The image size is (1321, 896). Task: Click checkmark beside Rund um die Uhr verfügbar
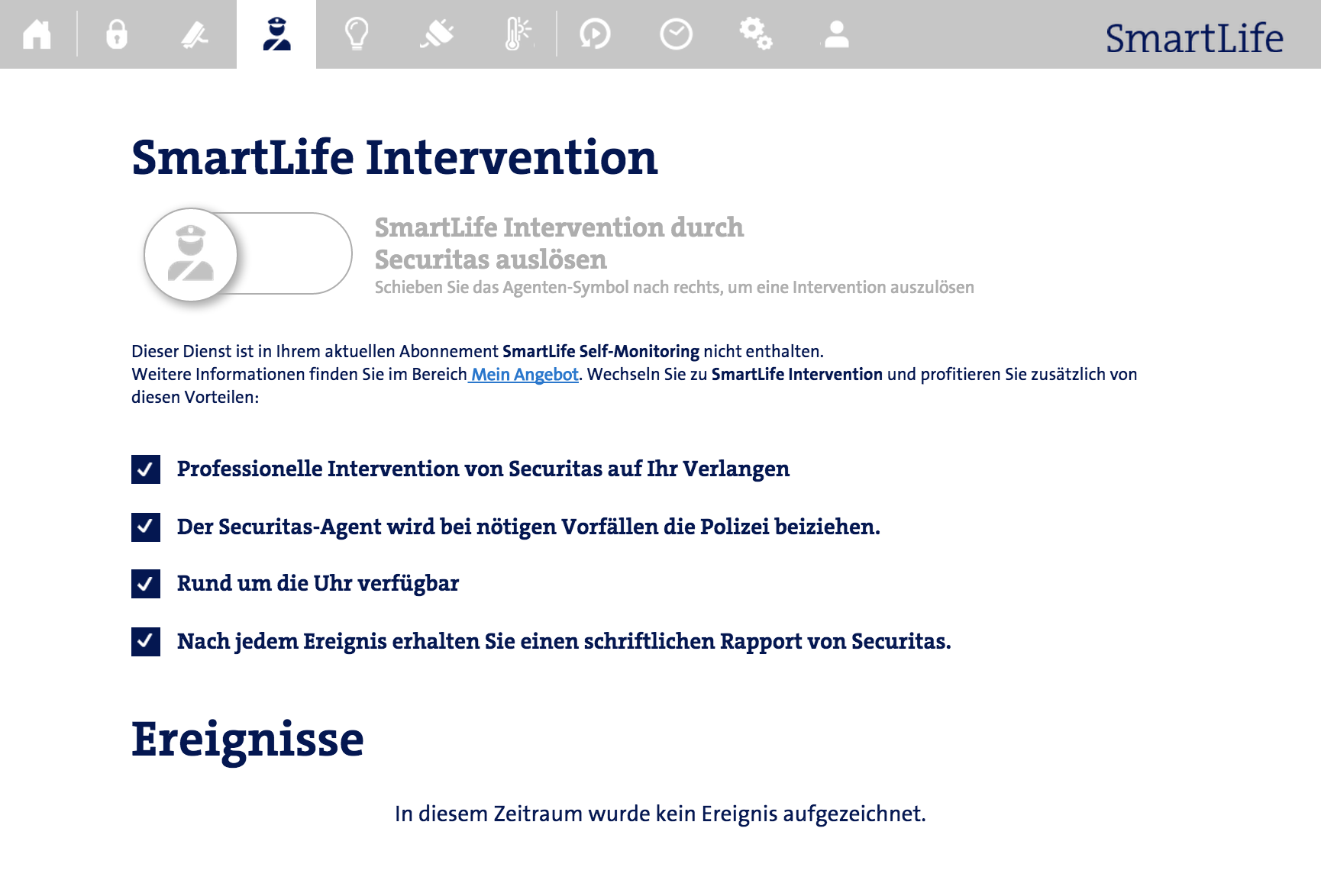146,584
